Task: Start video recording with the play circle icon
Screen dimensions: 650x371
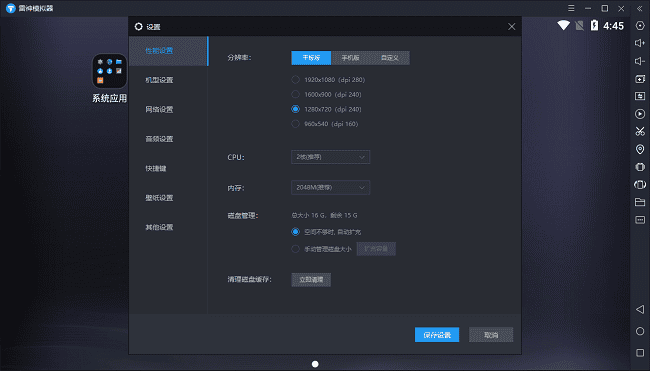Action: click(x=640, y=114)
